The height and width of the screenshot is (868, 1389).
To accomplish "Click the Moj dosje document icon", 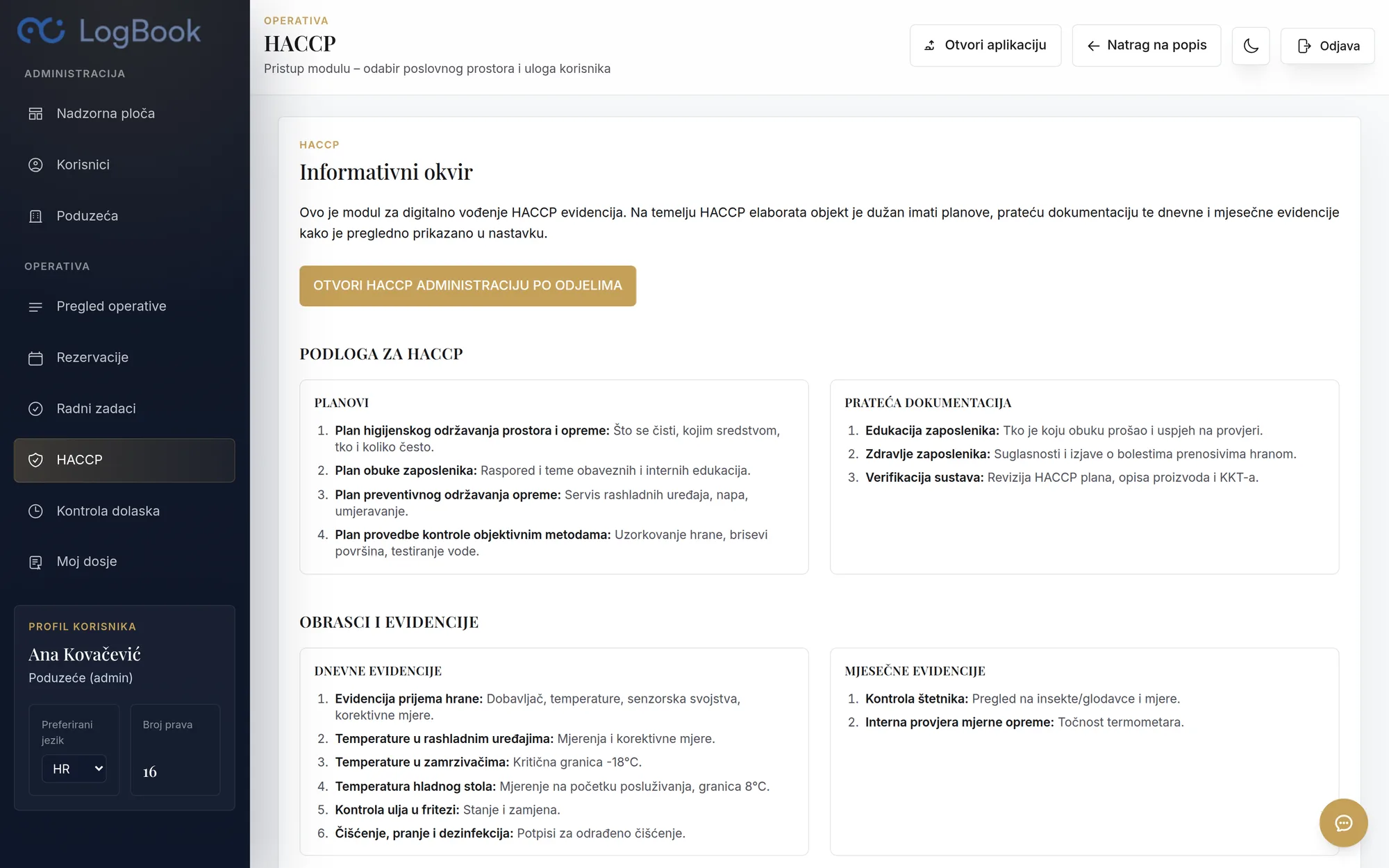I will coord(35,562).
